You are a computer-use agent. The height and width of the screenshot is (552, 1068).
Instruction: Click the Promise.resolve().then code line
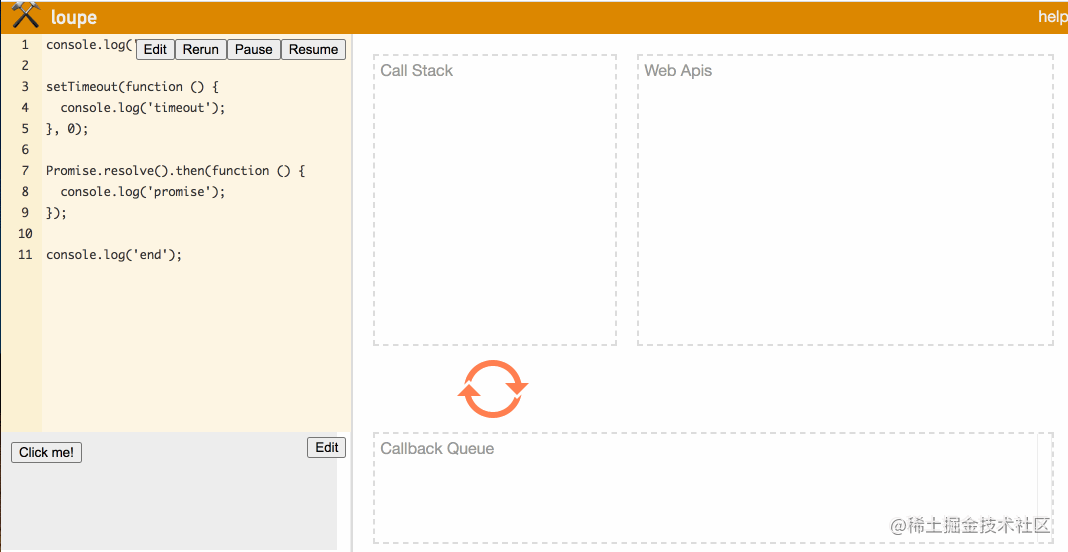[176, 170]
